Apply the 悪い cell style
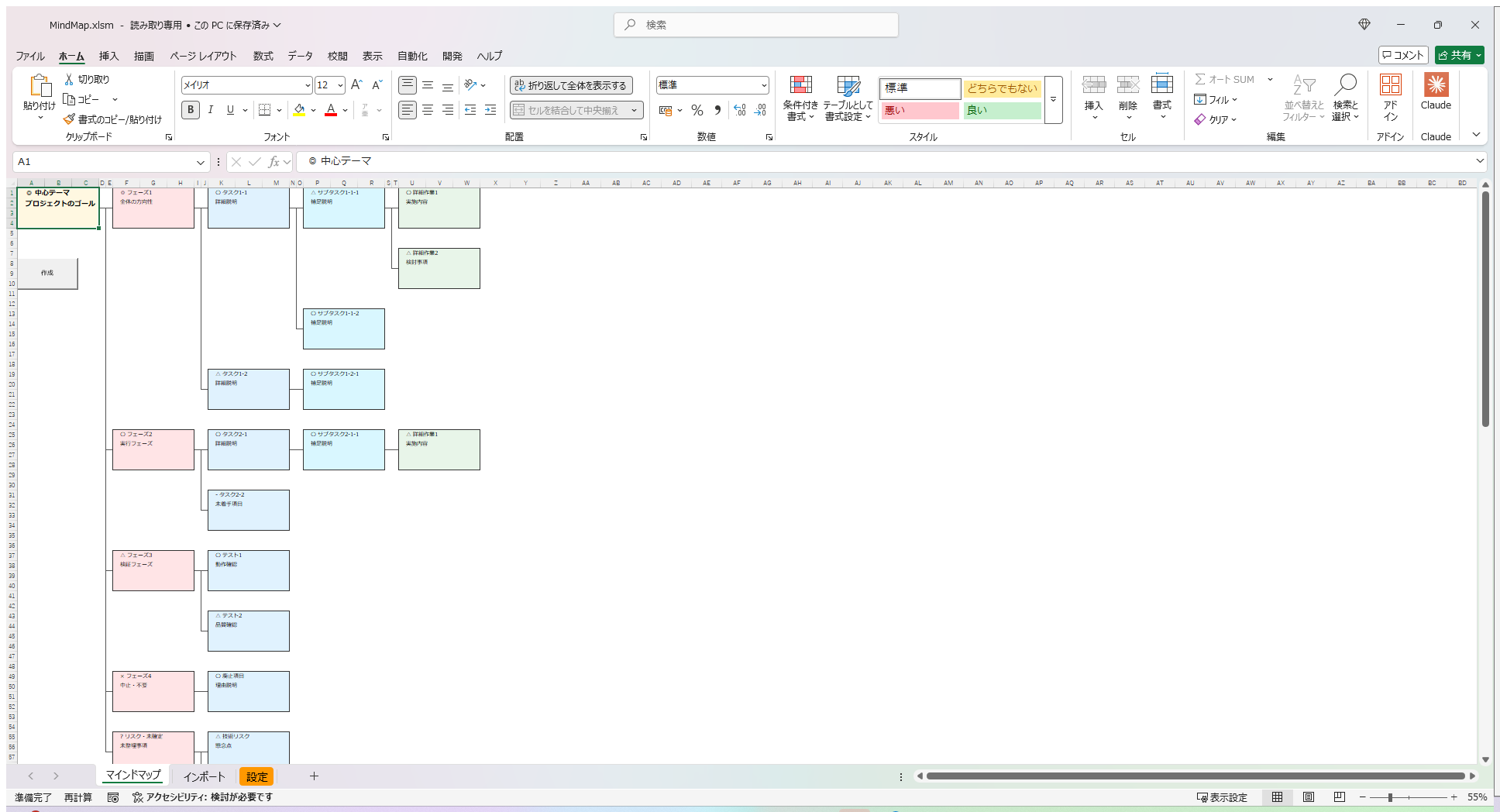 coord(920,110)
